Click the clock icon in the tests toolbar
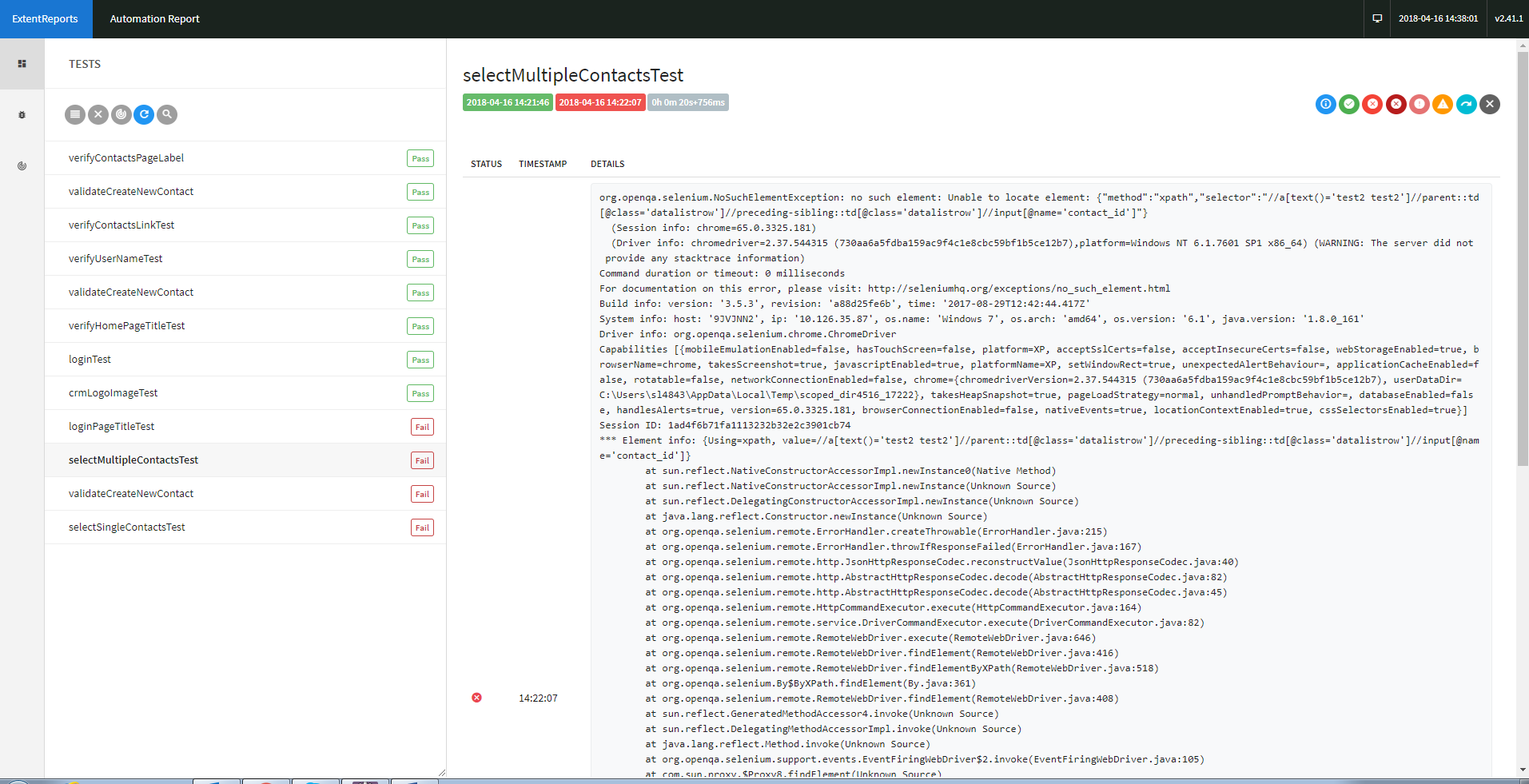1529x784 pixels. tap(121, 114)
